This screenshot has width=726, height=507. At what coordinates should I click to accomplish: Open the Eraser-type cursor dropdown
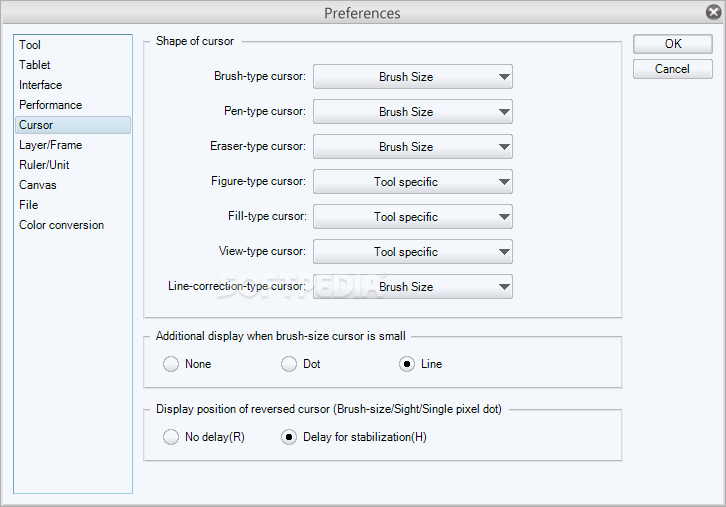[x=413, y=147]
